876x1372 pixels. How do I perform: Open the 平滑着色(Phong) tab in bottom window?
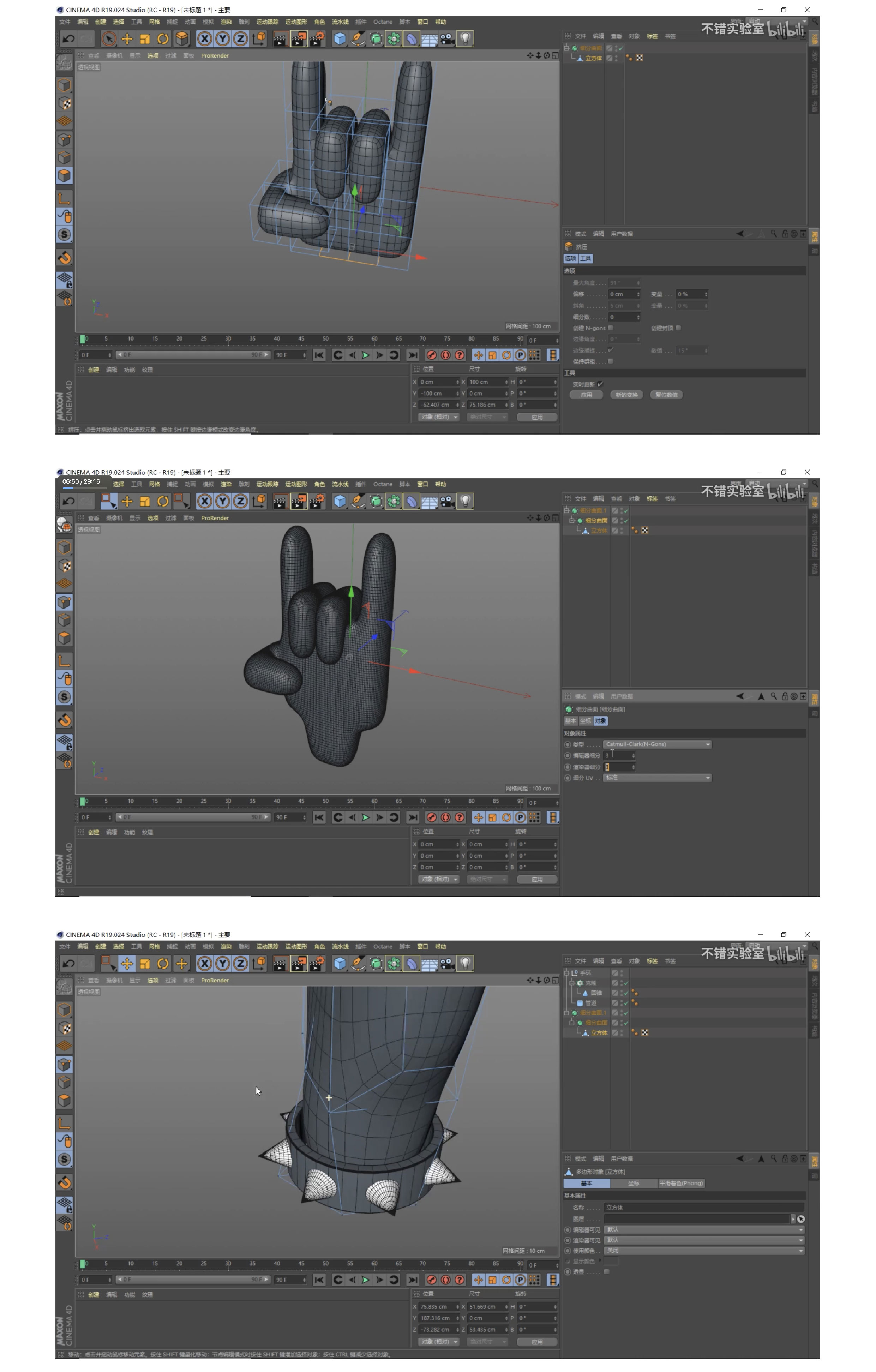pyautogui.click(x=681, y=1184)
